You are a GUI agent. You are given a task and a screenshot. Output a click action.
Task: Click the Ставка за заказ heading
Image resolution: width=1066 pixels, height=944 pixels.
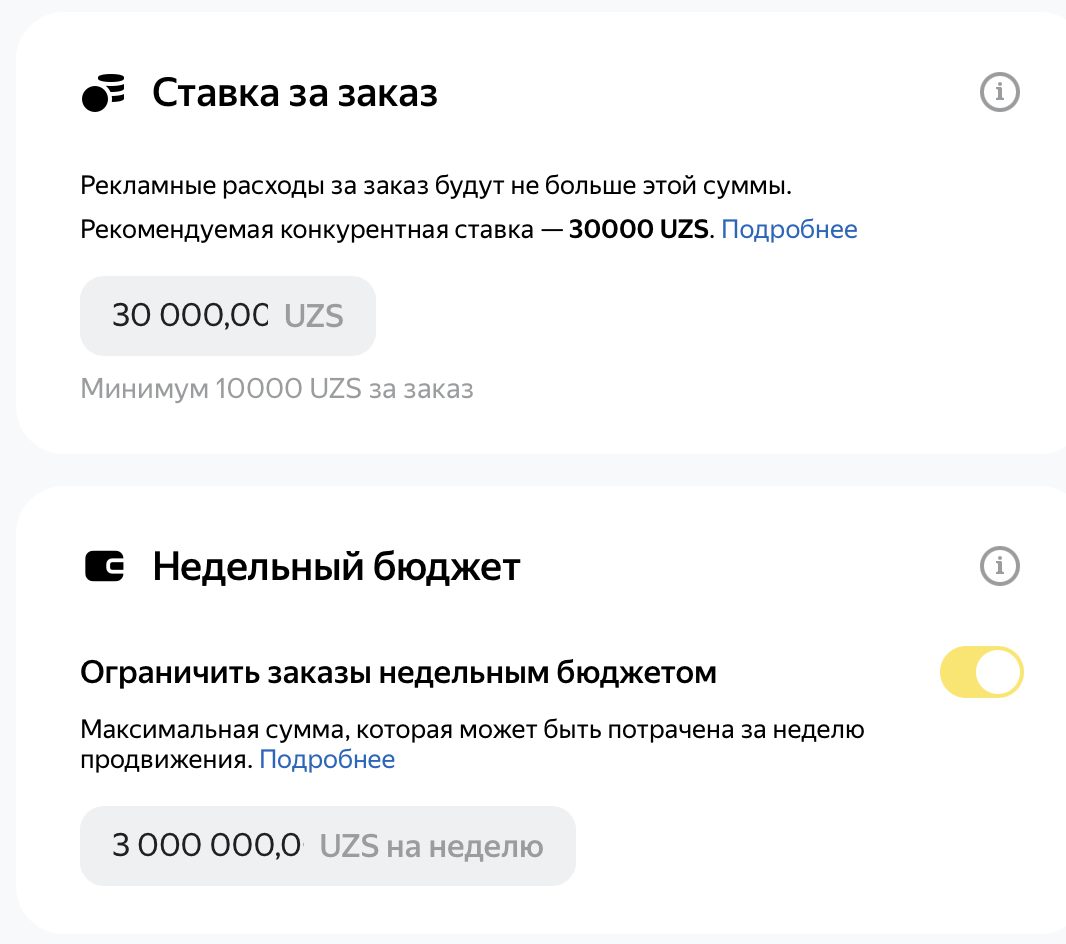[294, 92]
